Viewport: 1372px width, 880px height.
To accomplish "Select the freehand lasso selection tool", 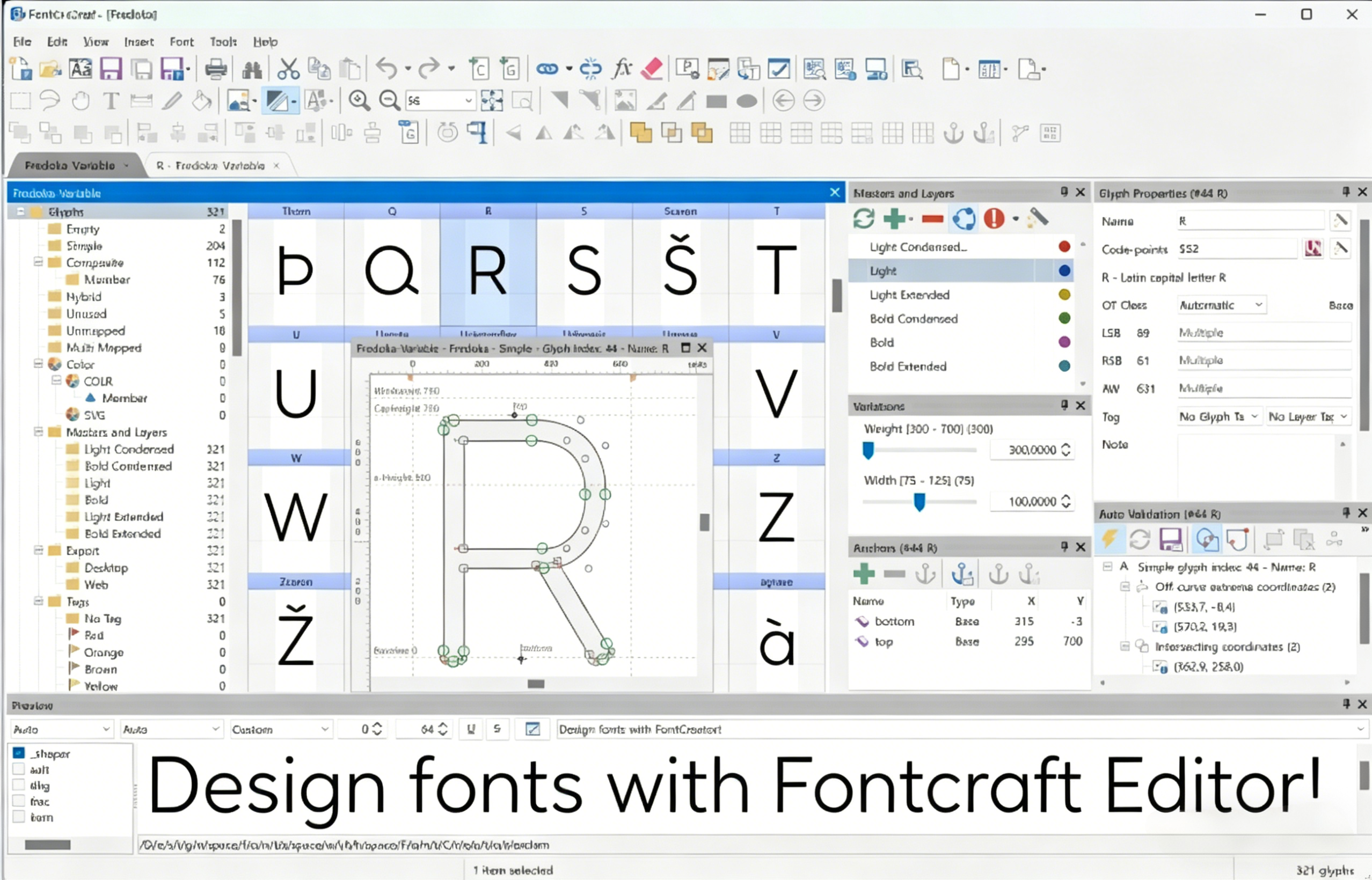I will pyautogui.click(x=50, y=100).
